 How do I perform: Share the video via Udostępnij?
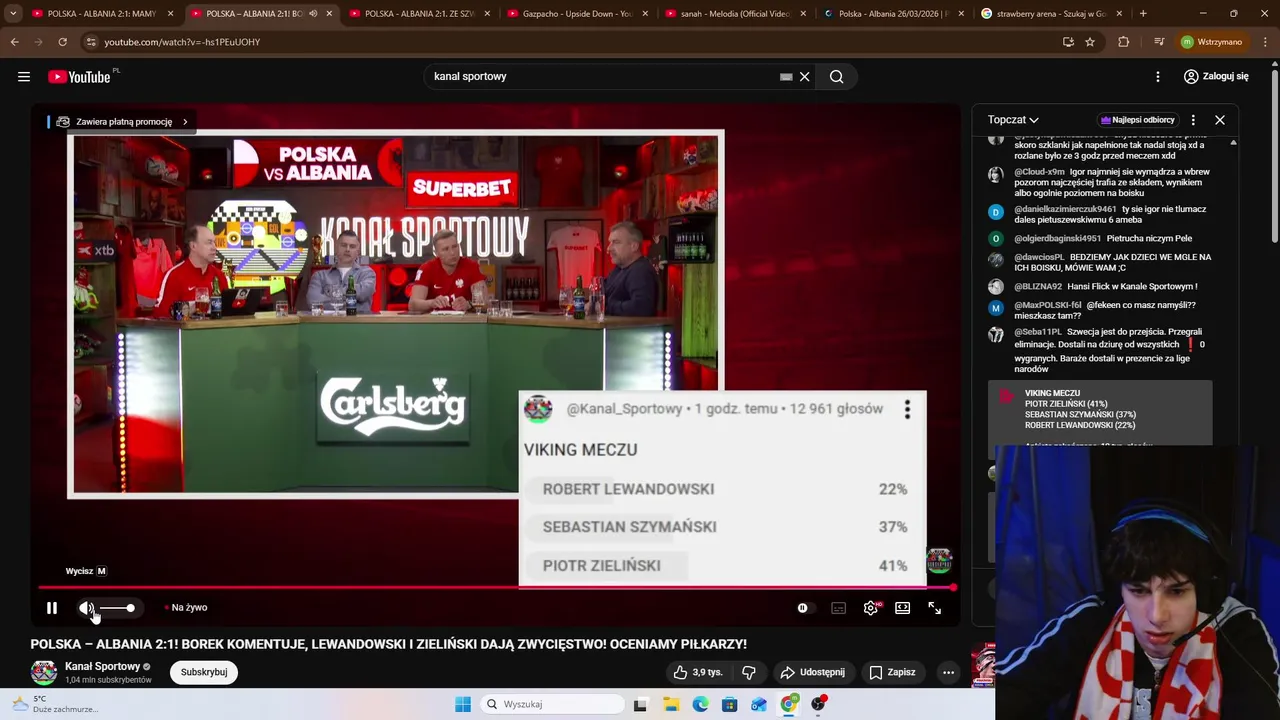pos(812,672)
